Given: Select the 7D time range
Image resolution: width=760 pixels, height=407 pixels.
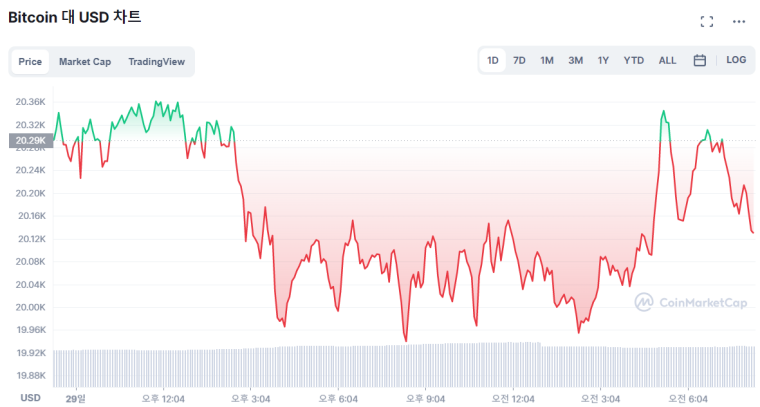Looking at the screenshot, I should pyautogui.click(x=519, y=60).
